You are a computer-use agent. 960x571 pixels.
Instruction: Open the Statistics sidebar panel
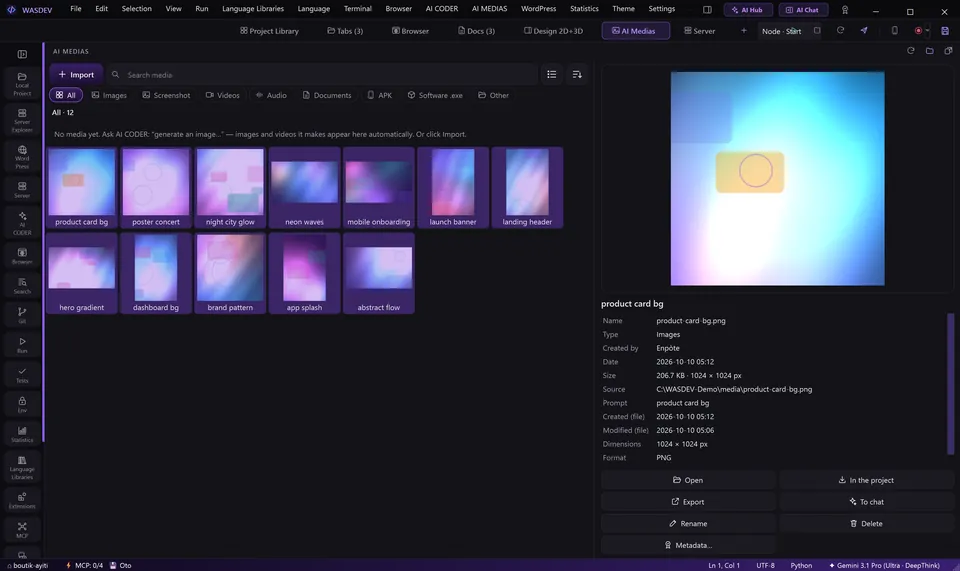[x=22, y=434]
